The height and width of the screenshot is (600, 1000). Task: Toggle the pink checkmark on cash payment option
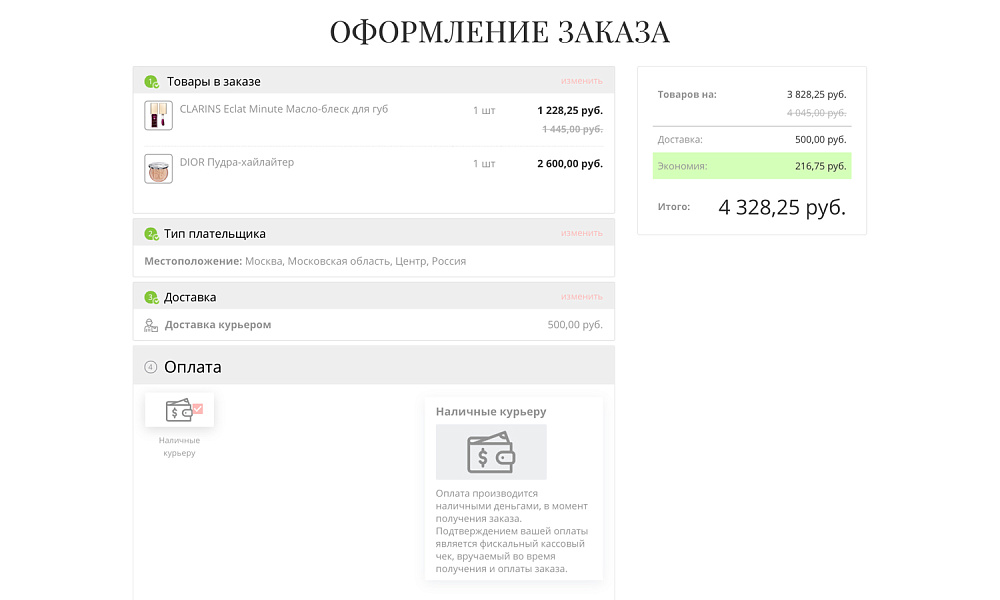(x=197, y=408)
